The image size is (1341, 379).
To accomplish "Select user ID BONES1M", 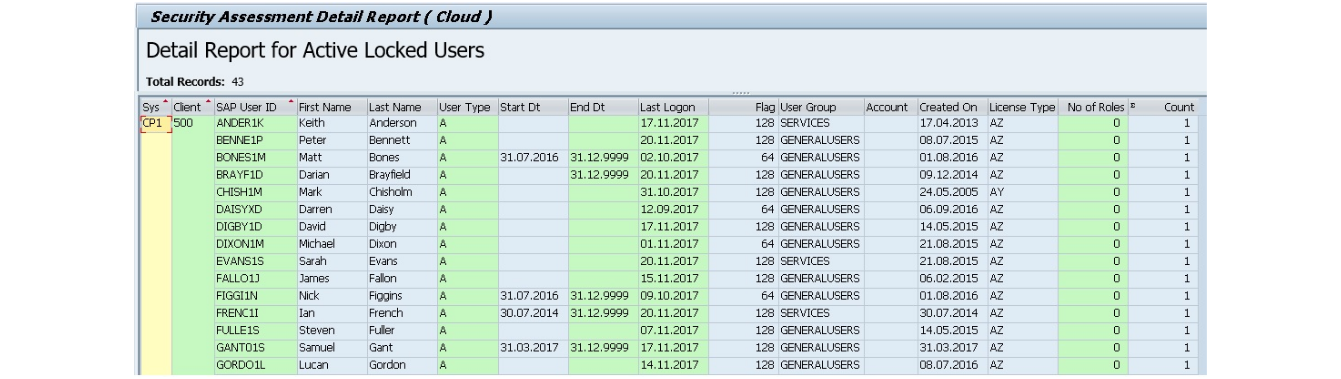I will click(255, 157).
